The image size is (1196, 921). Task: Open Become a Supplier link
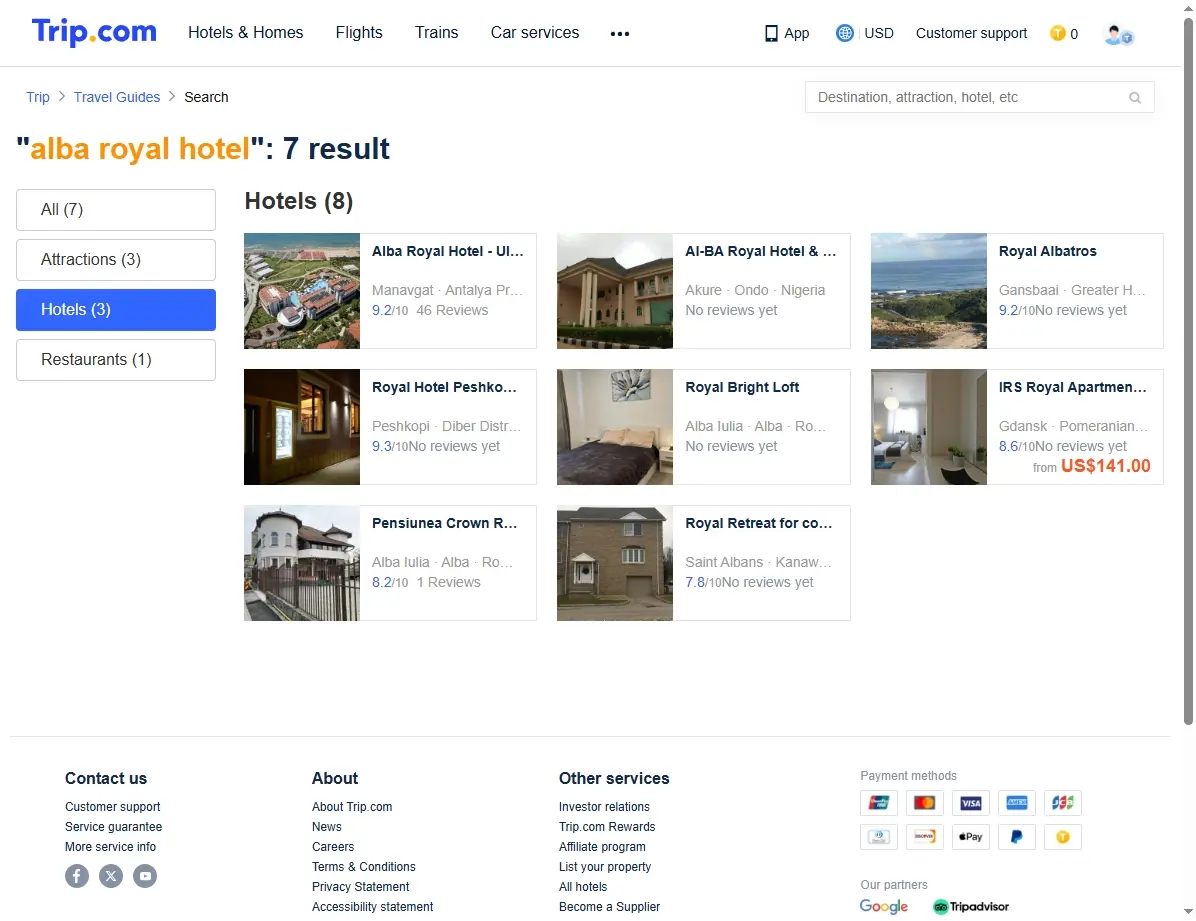[x=609, y=907]
